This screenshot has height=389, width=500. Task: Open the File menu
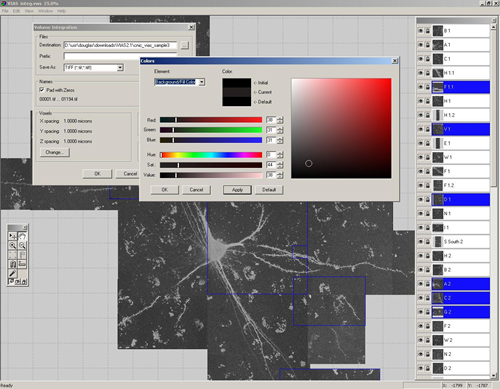click(x=5, y=11)
